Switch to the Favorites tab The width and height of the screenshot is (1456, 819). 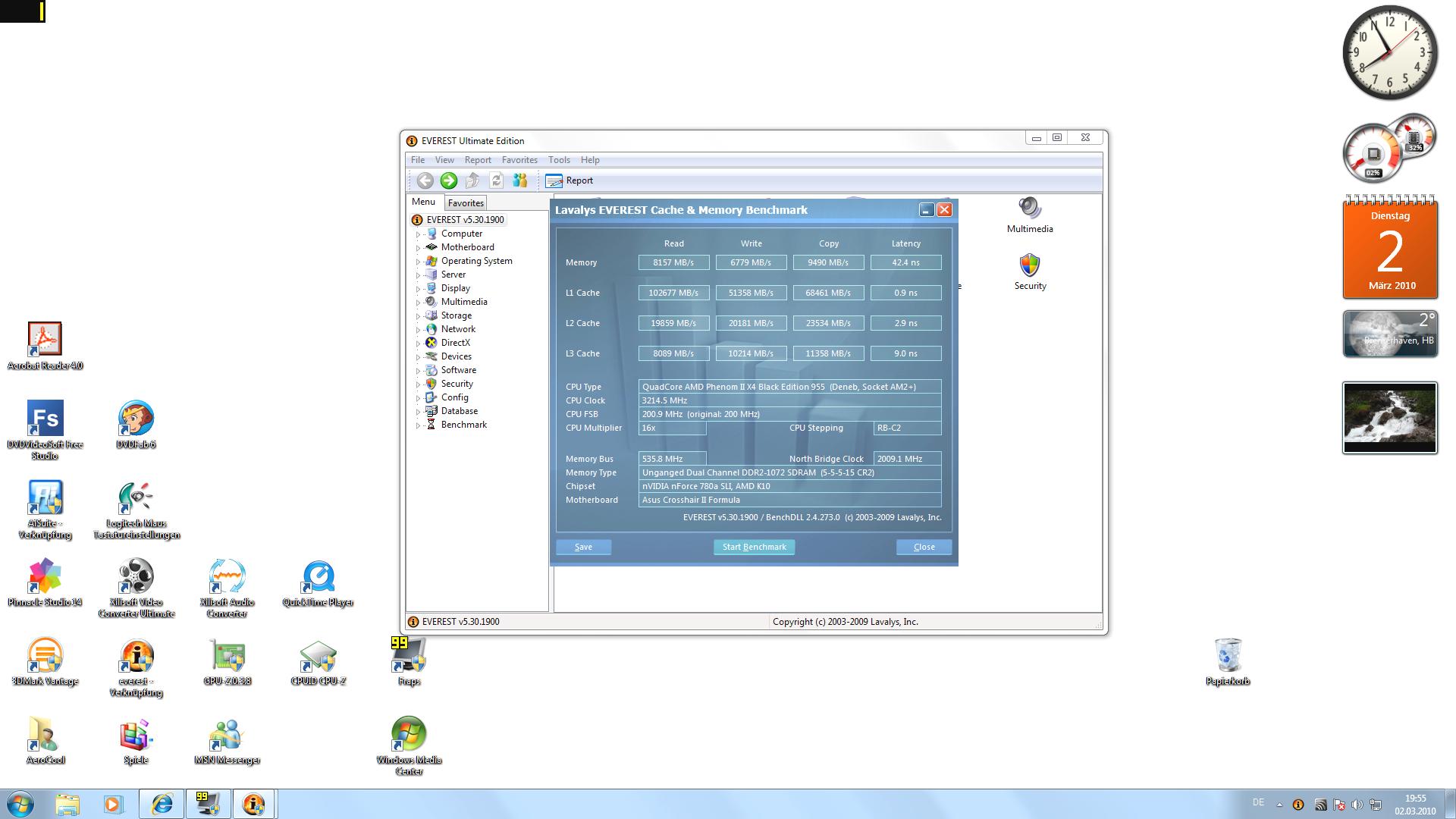(465, 203)
